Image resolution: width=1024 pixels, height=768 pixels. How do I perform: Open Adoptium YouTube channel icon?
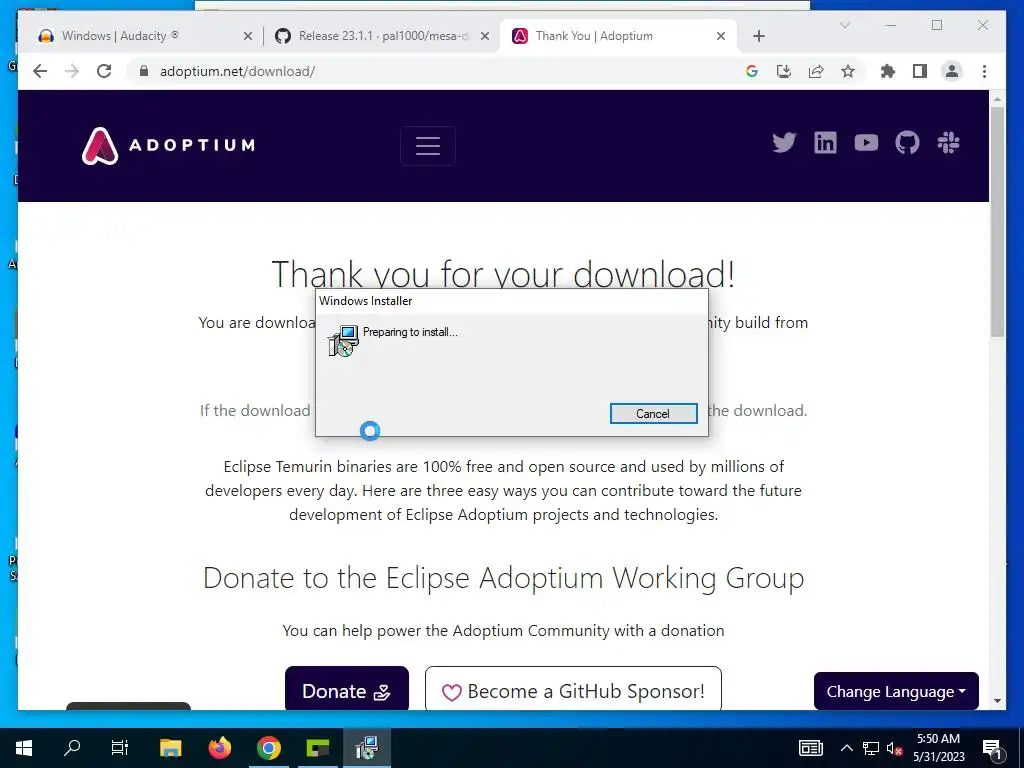866,142
